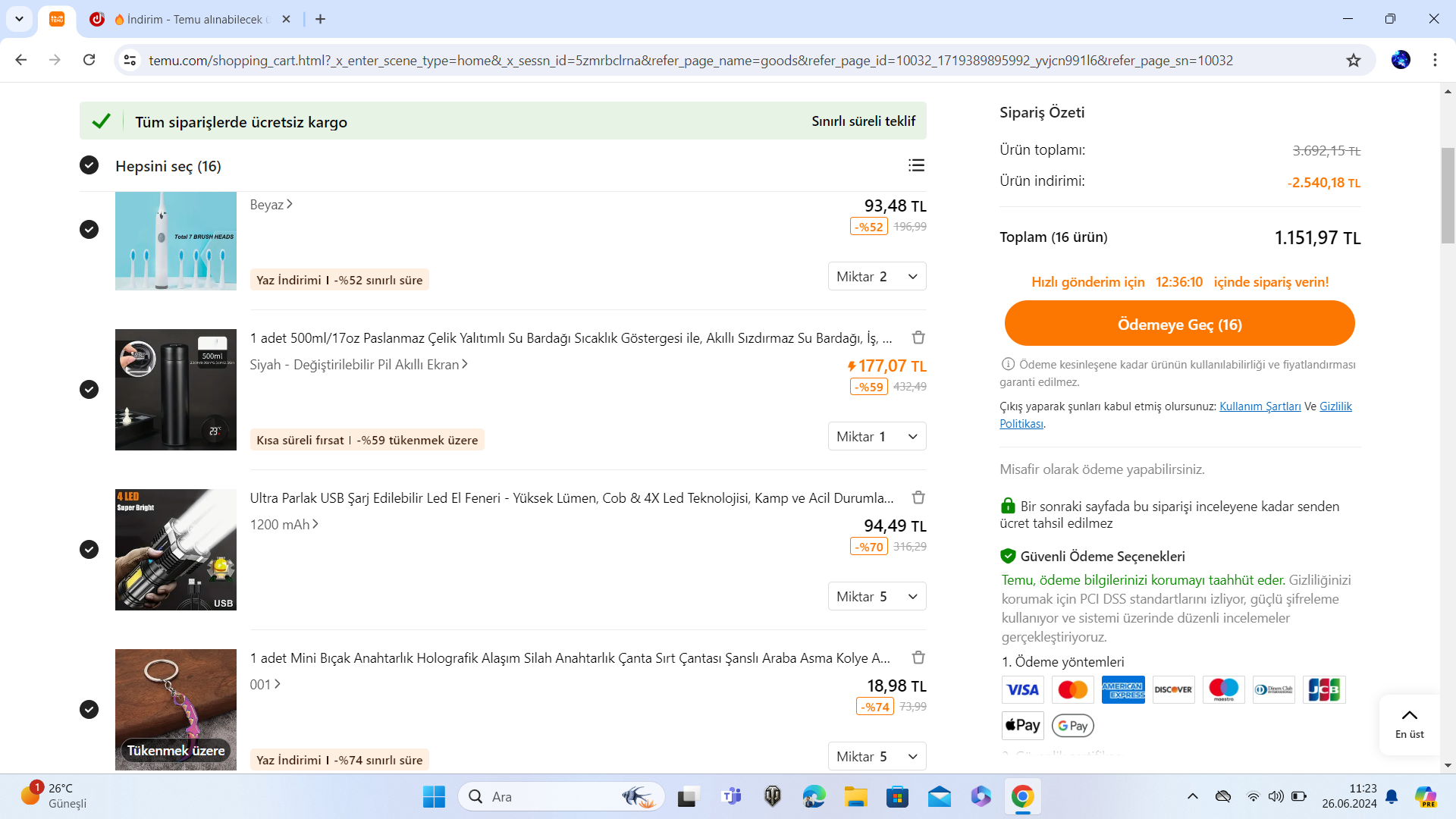Open a new browser tab
The image size is (1456, 819).
tap(320, 19)
